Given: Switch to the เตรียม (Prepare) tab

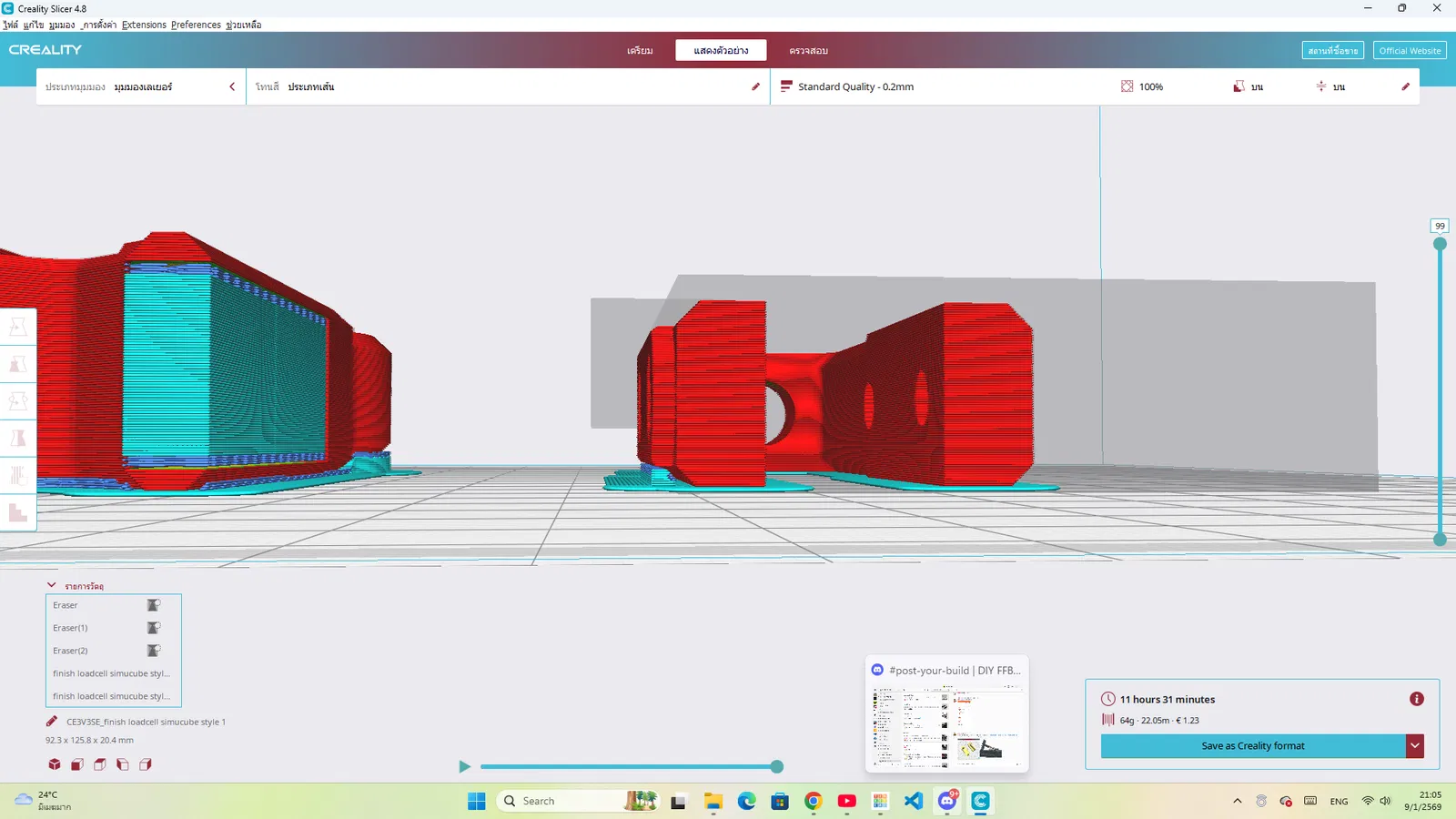Looking at the screenshot, I should point(640,50).
